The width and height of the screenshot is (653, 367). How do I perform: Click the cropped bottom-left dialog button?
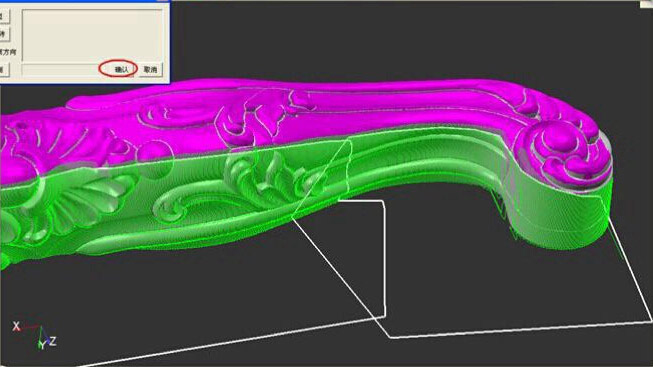[4, 69]
